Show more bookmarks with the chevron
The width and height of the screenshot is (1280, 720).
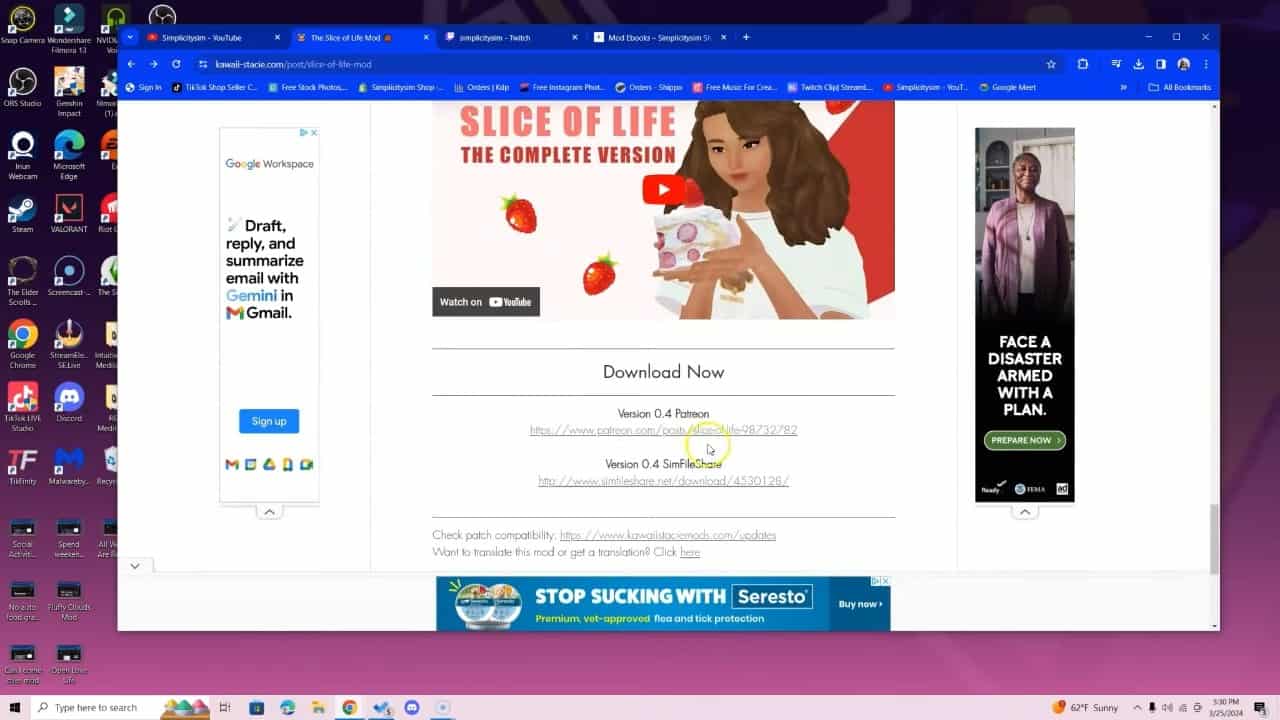point(1123,87)
